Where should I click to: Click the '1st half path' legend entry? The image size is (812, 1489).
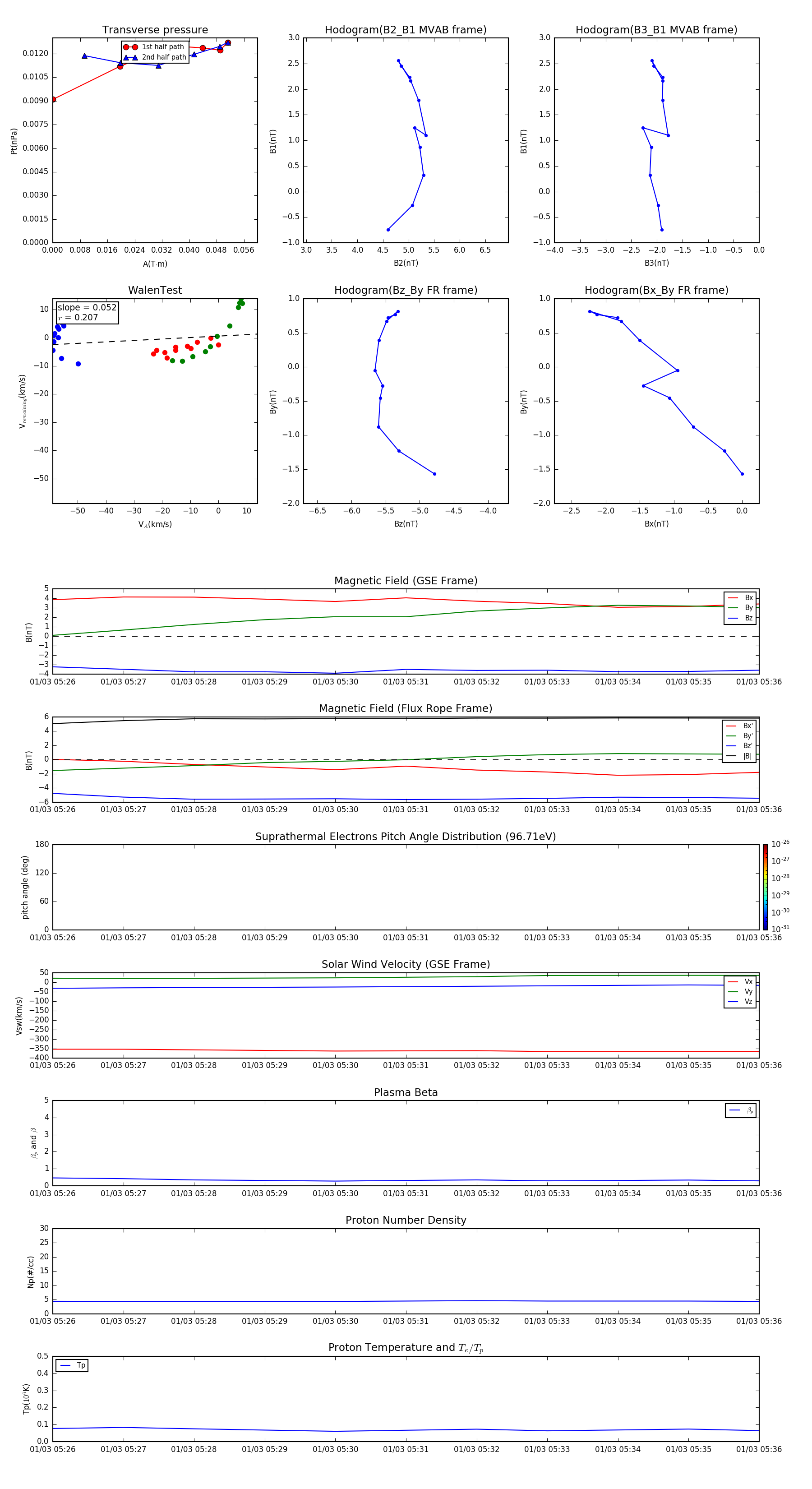[154, 47]
